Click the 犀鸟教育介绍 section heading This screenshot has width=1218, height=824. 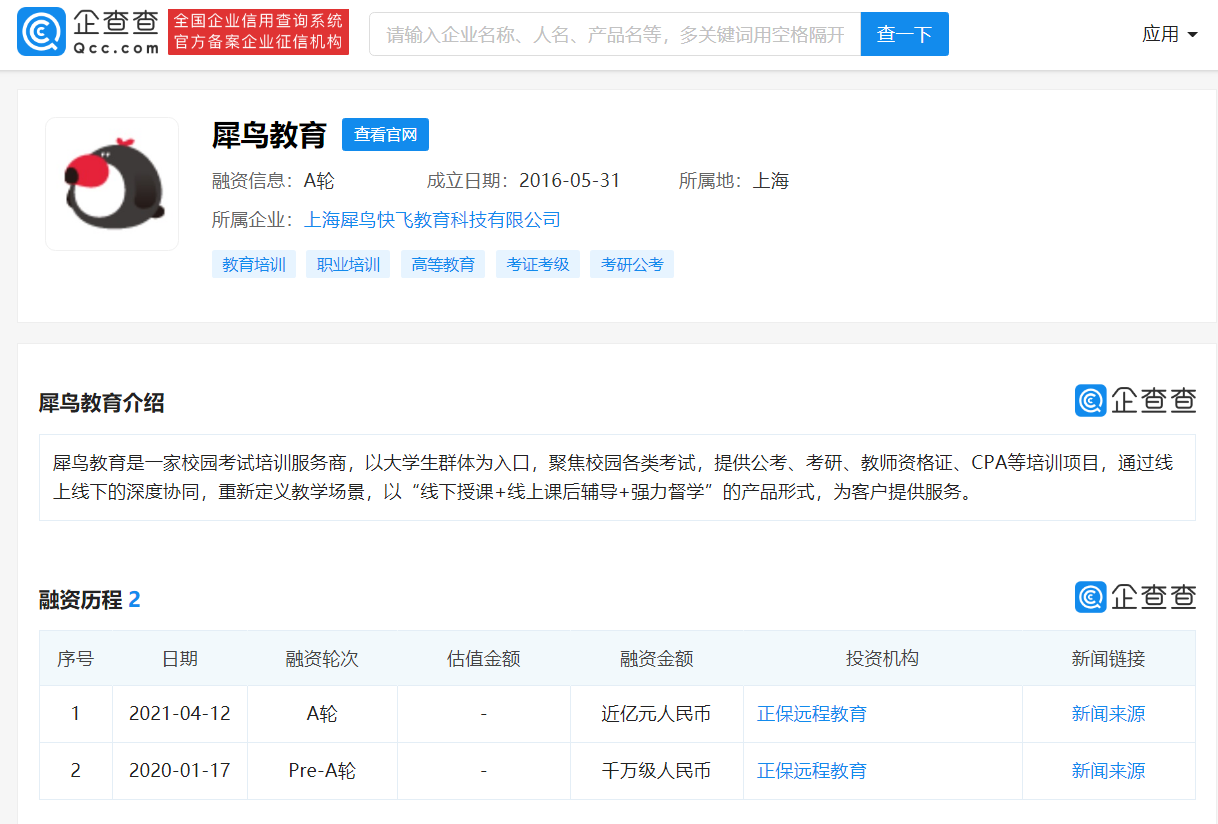(x=102, y=403)
